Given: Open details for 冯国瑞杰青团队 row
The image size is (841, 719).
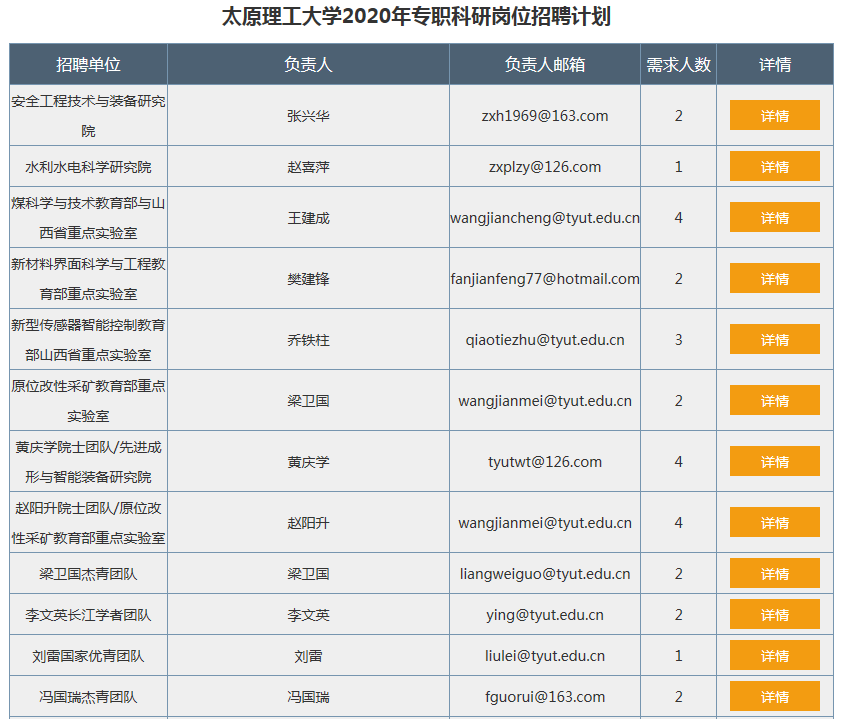Looking at the screenshot, I should 774,696.
